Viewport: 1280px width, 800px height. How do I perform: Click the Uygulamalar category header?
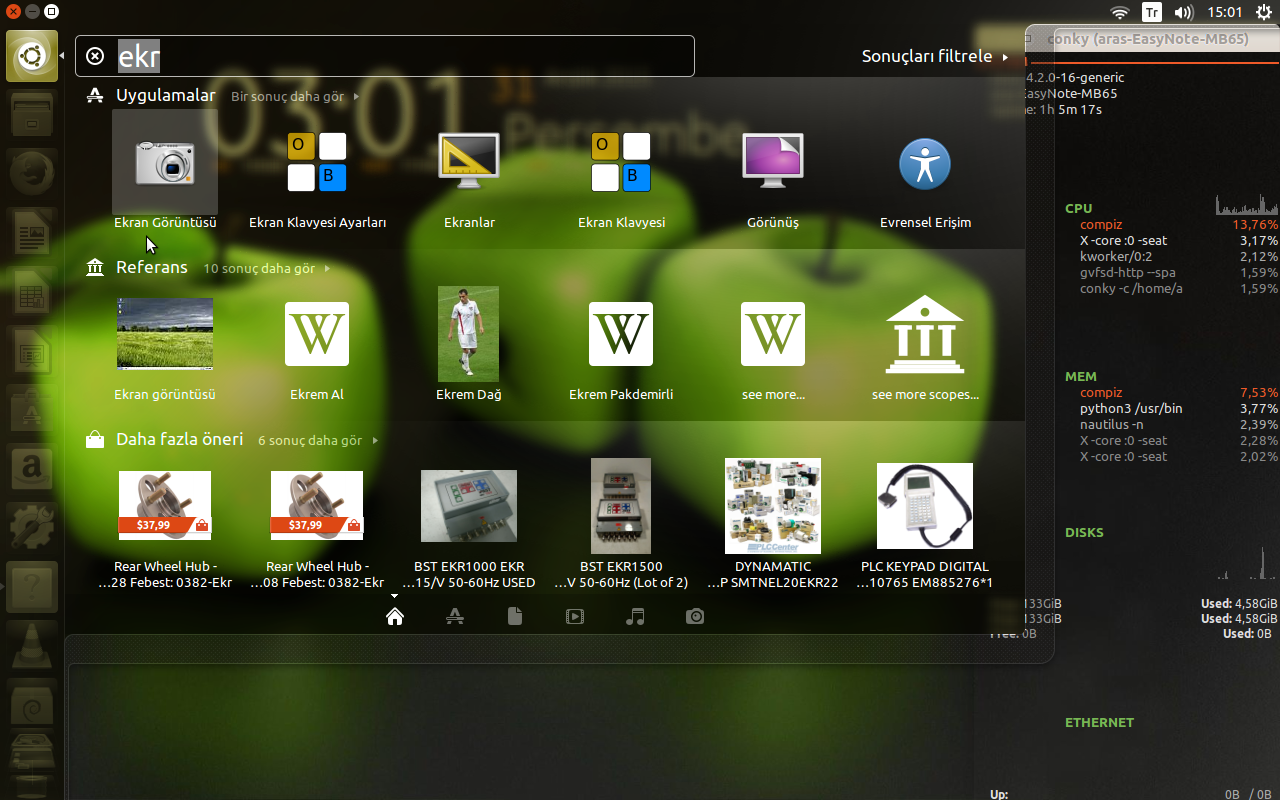[x=165, y=96]
